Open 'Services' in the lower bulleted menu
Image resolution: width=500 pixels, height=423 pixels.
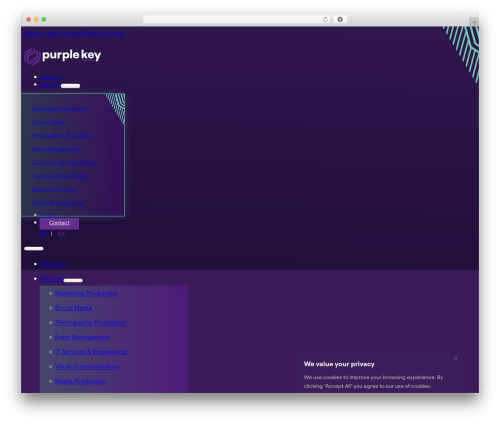pyautogui.click(x=51, y=279)
